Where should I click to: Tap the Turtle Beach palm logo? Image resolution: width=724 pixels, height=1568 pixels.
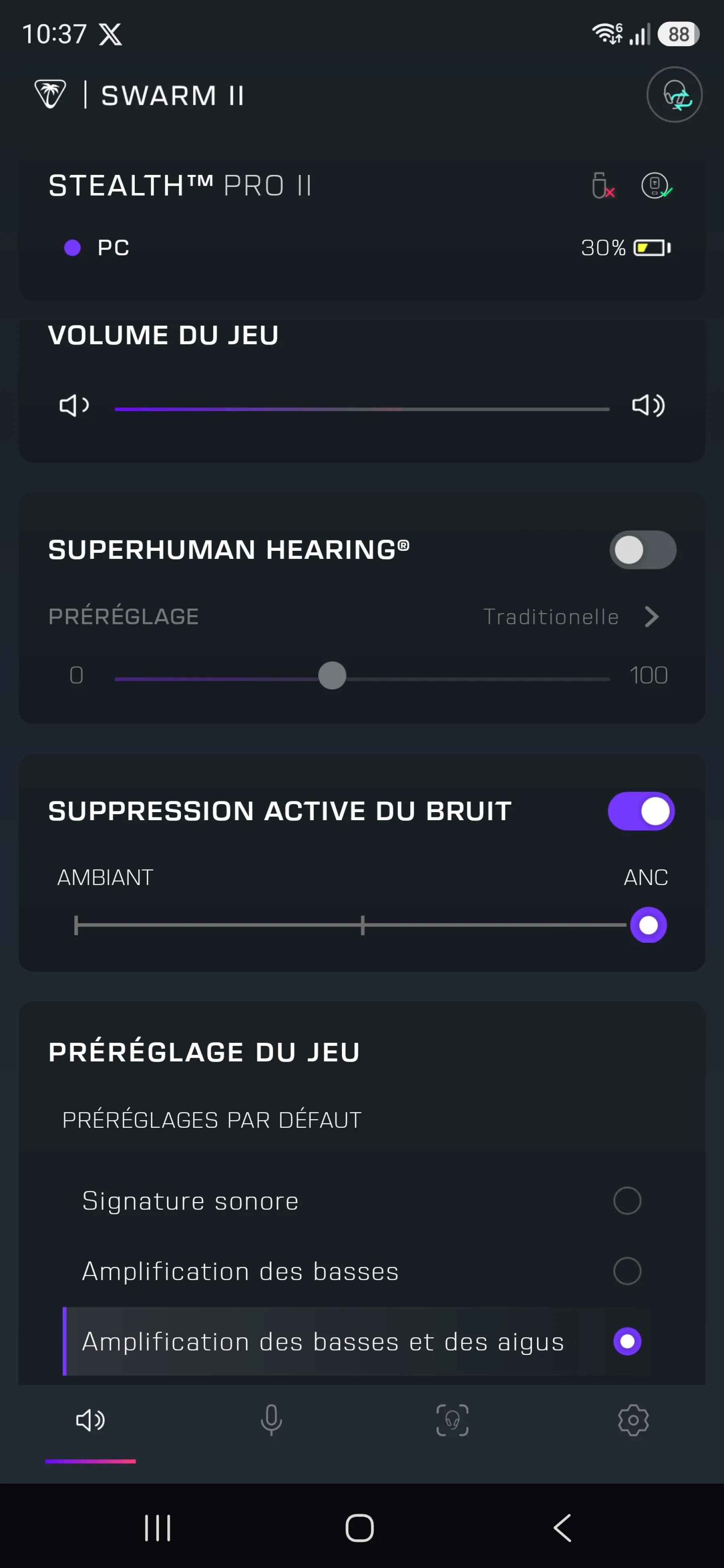point(50,94)
